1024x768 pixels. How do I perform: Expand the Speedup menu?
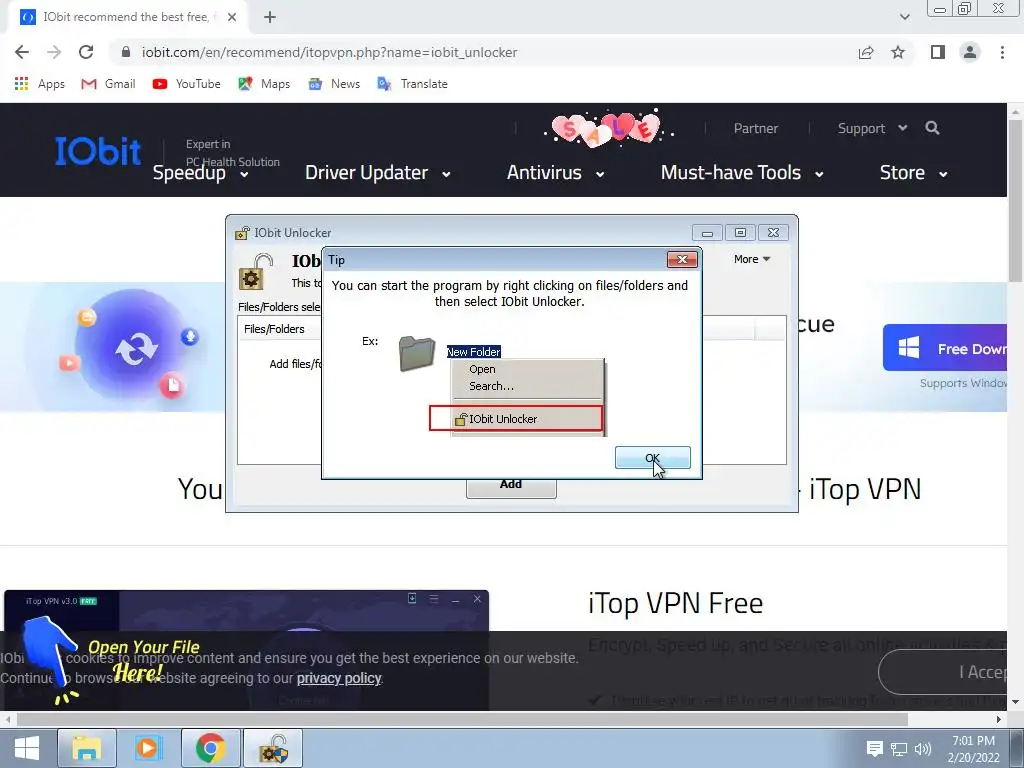(200, 173)
